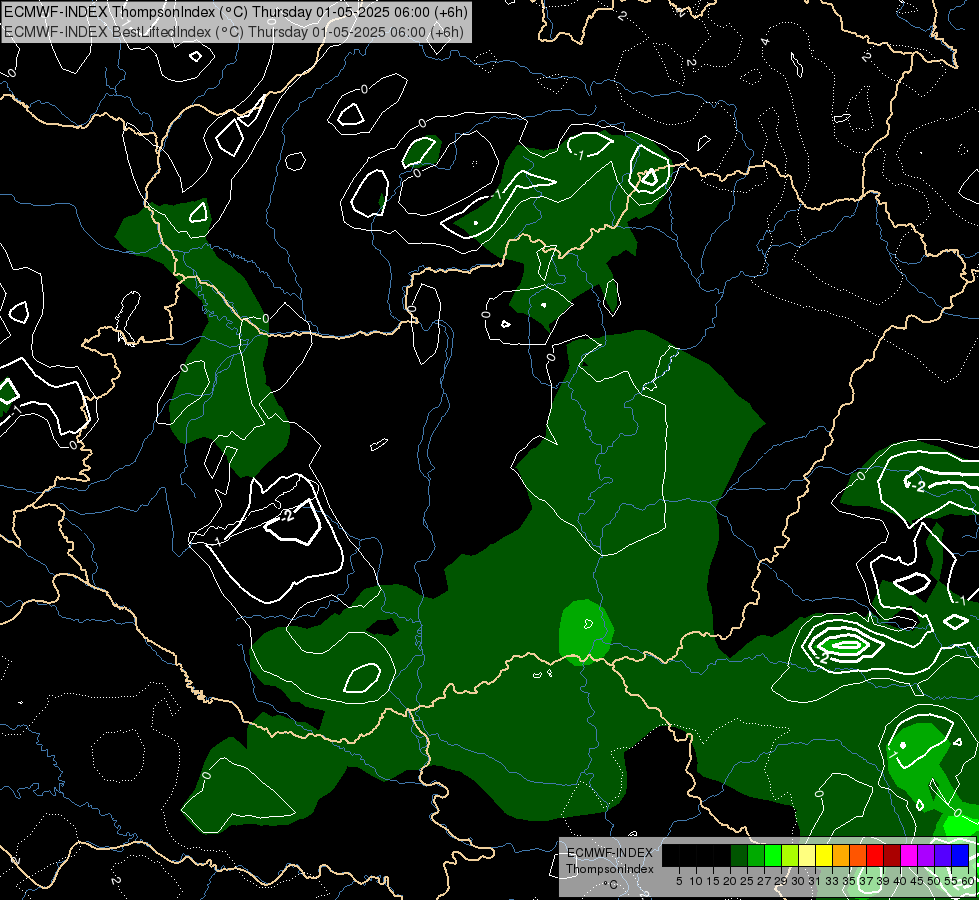The height and width of the screenshot is (900, 979).
Task: Select the bright green 27–29 legend swatch
Action: click(772, 855)
